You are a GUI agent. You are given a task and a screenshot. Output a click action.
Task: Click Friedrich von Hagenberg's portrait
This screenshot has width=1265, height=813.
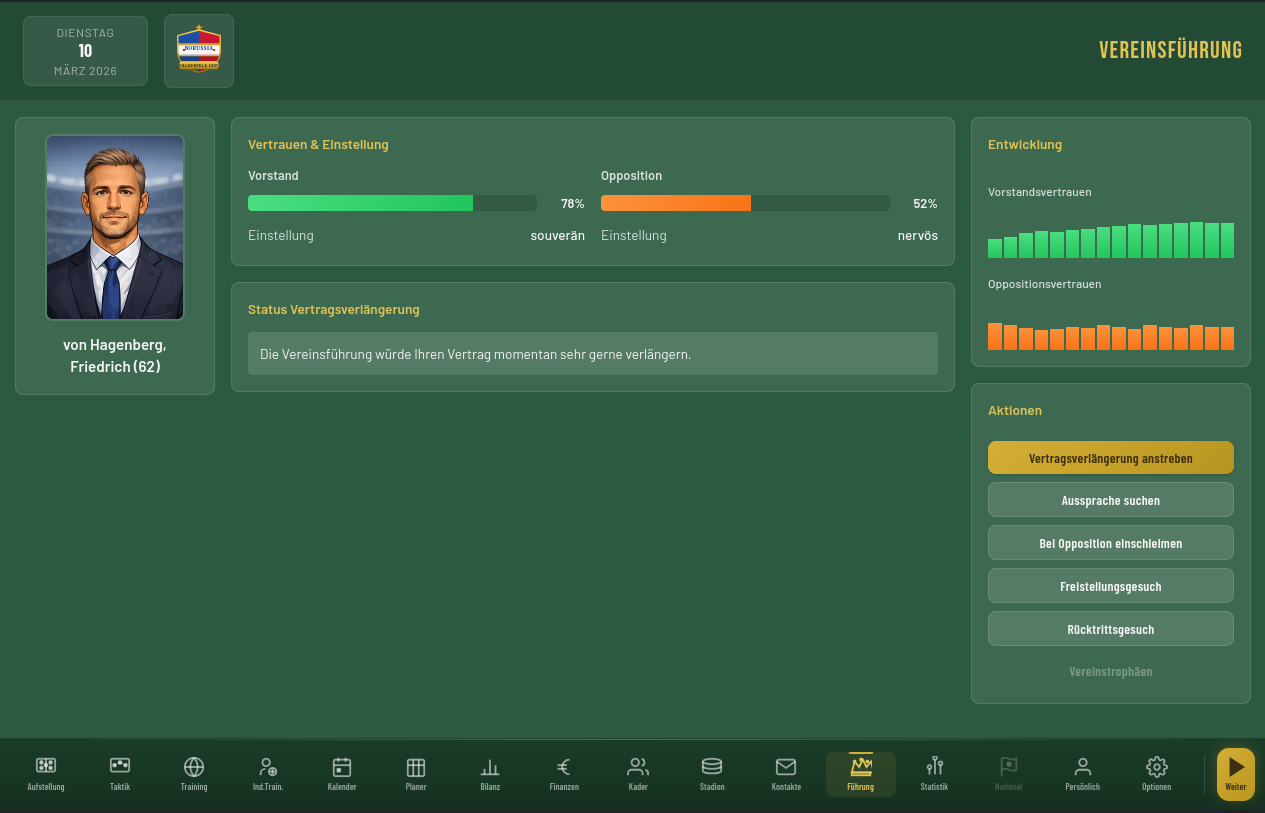[115, 227]
